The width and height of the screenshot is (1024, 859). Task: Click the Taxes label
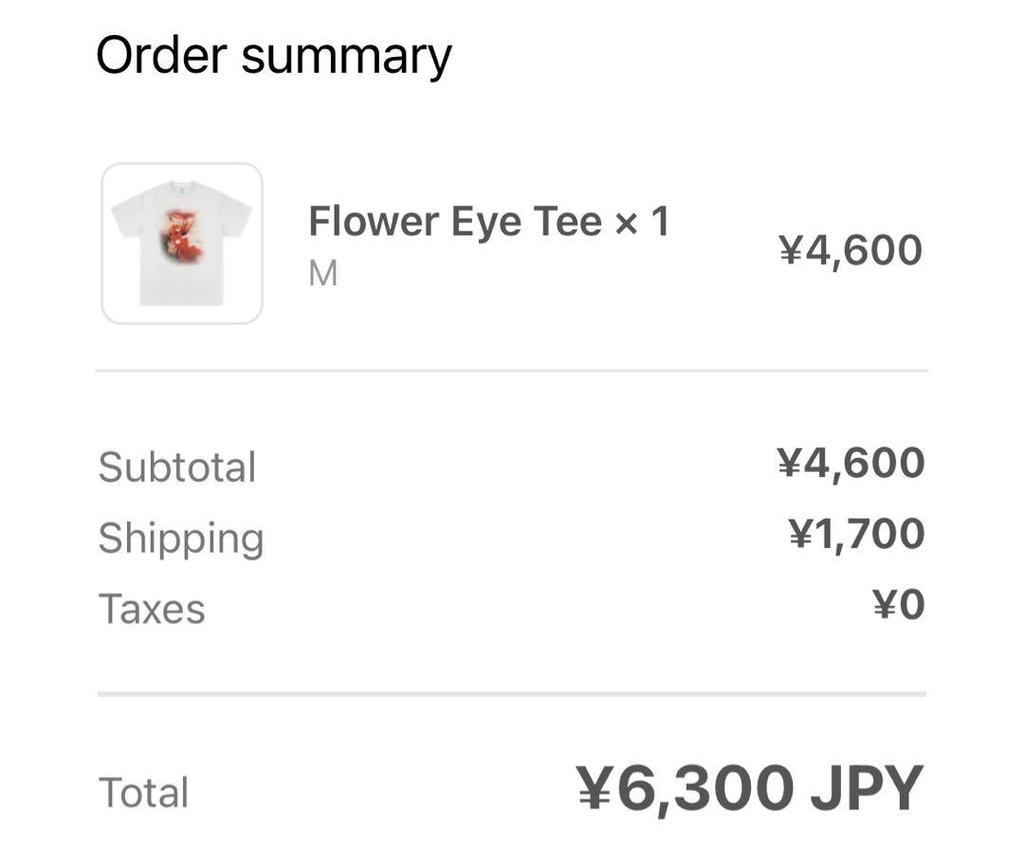point(152,609)
